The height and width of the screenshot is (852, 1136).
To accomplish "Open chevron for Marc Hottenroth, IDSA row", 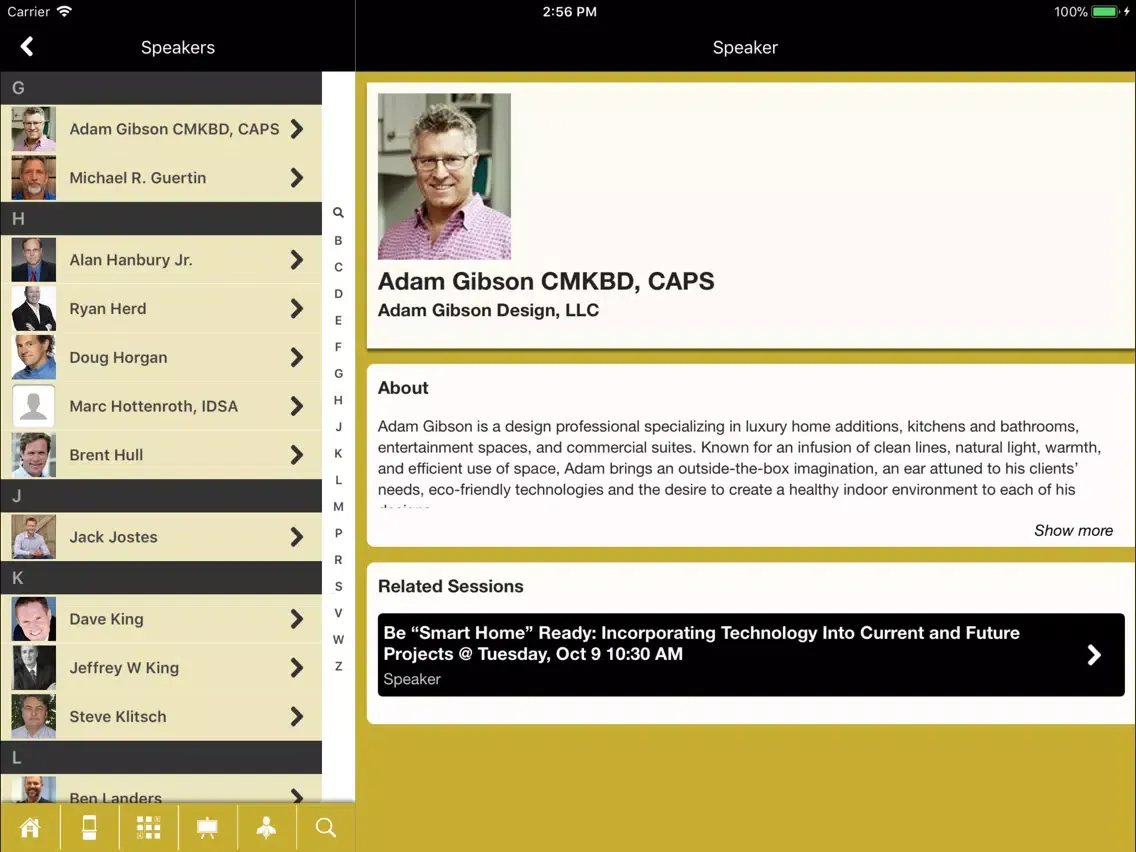I will (297, 406).
